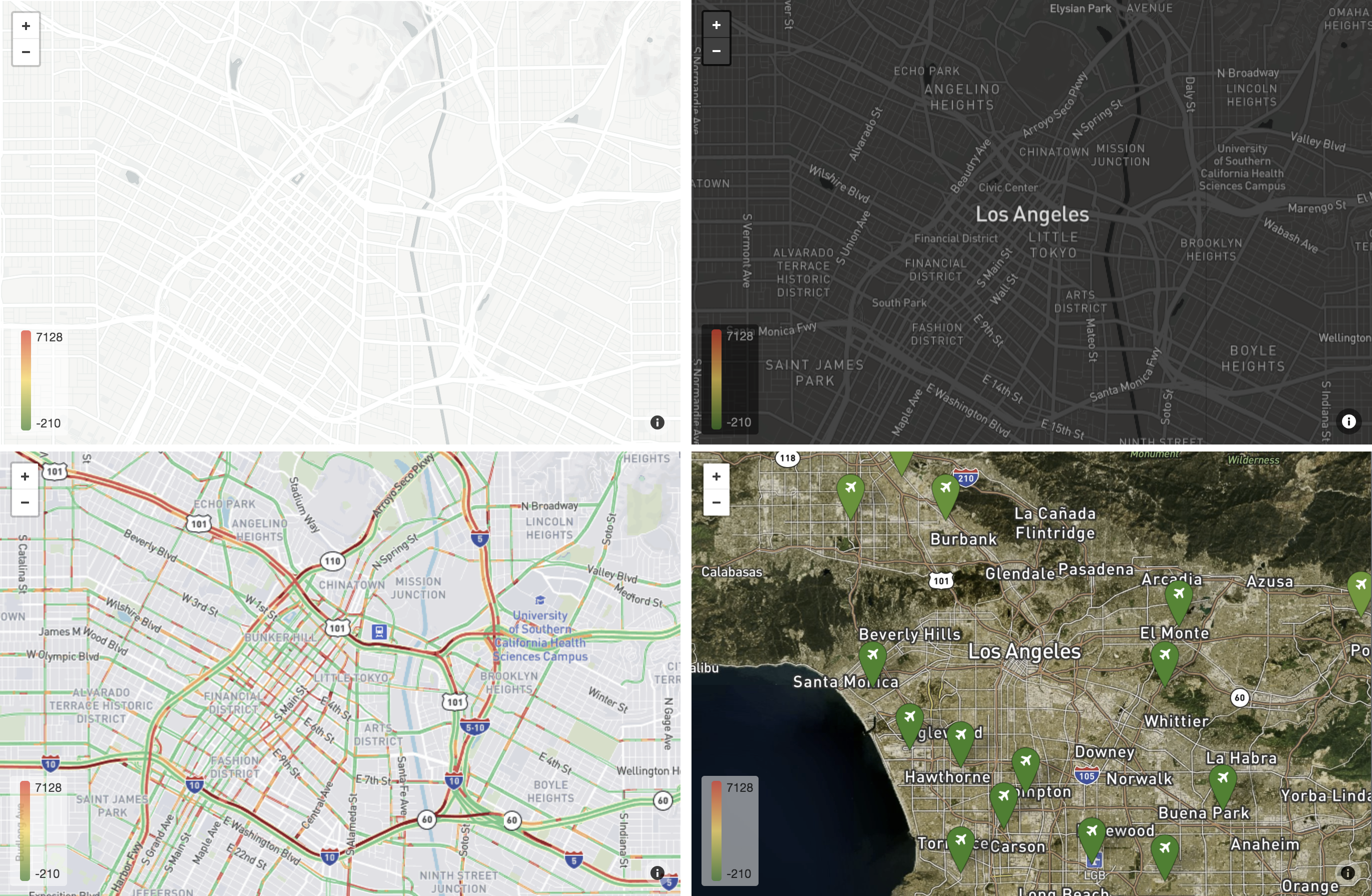
Task: Click the zoom in (+) button on top-left map
Action: [x=24, y=26]
